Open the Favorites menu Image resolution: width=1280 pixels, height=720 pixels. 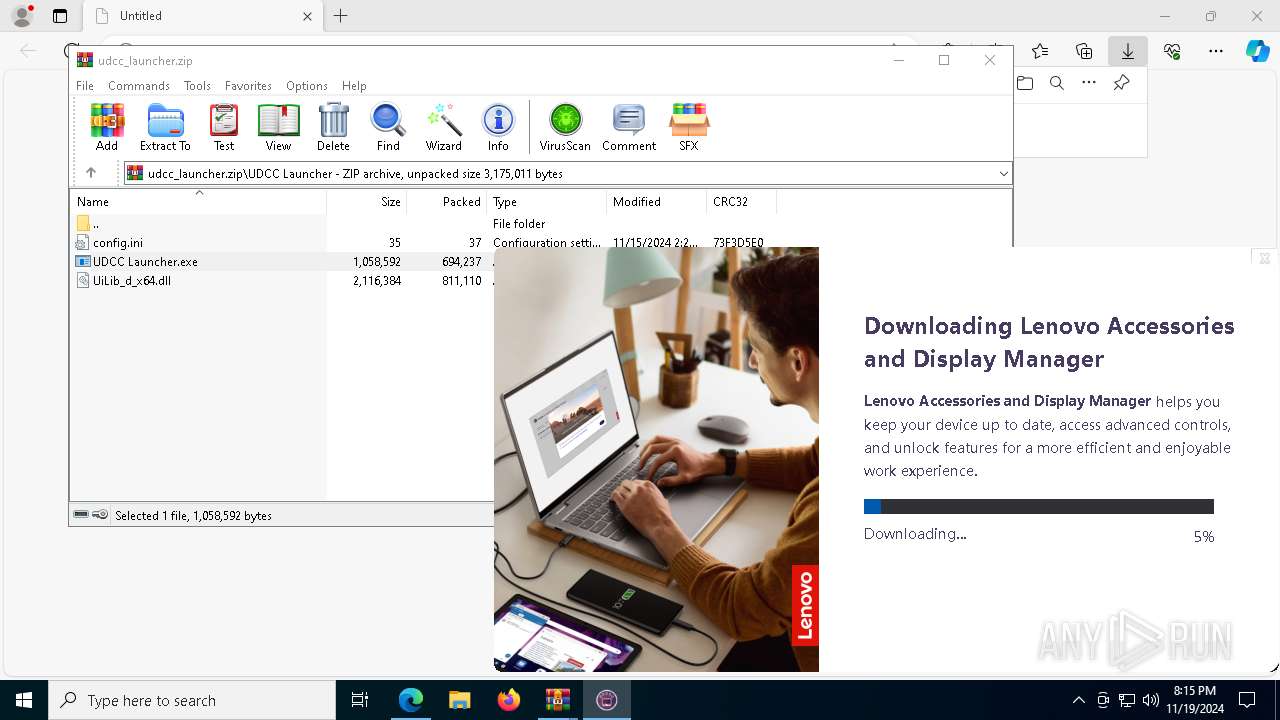tap(248, 86)
